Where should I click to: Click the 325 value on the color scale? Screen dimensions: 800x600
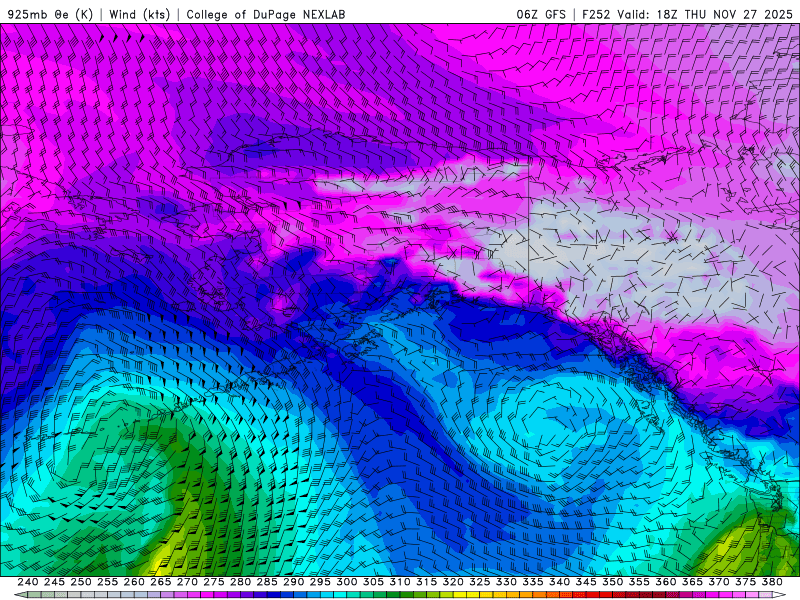(x=479, y=582)
